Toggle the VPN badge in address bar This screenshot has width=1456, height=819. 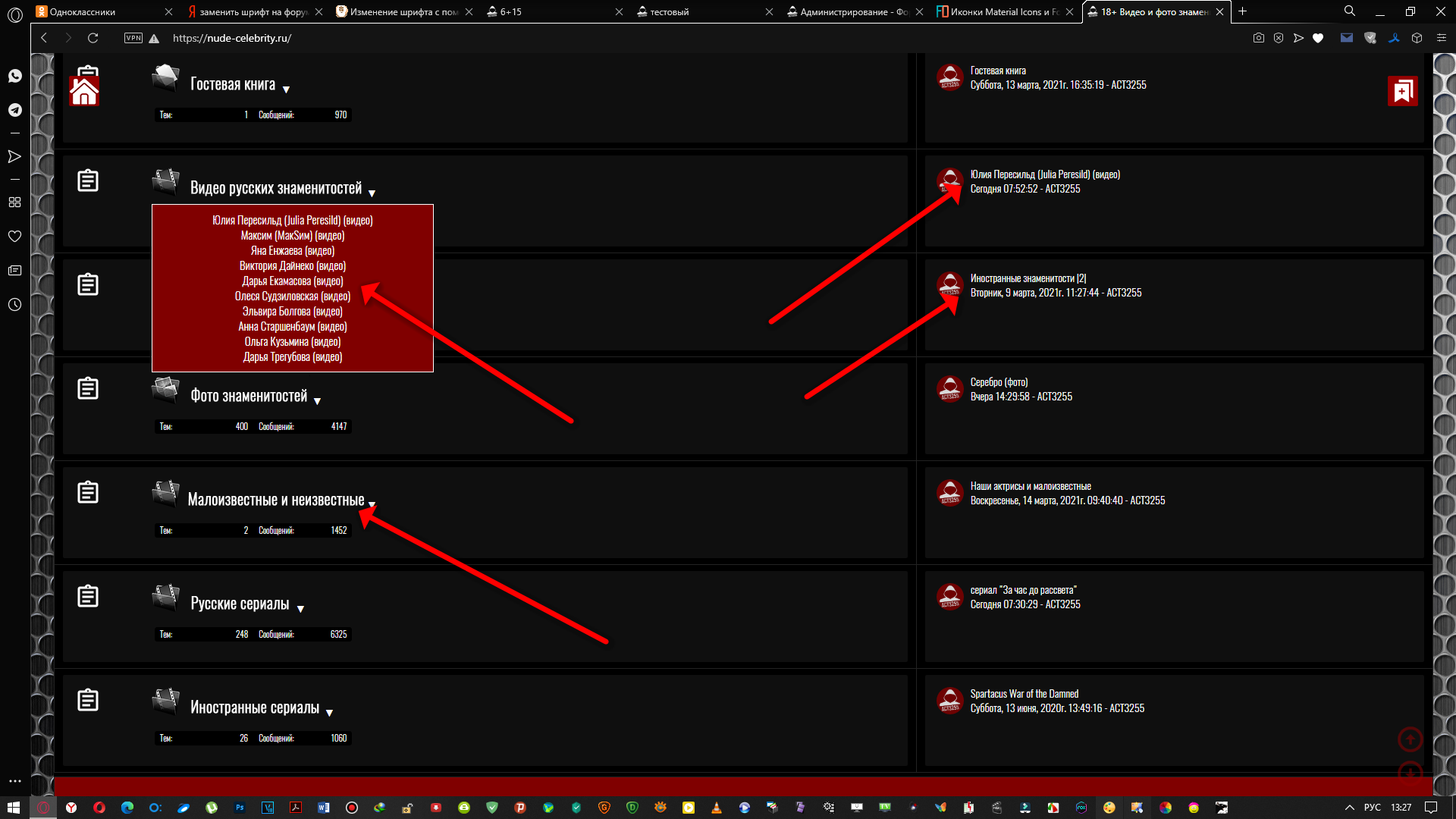[x=133, y=38]
